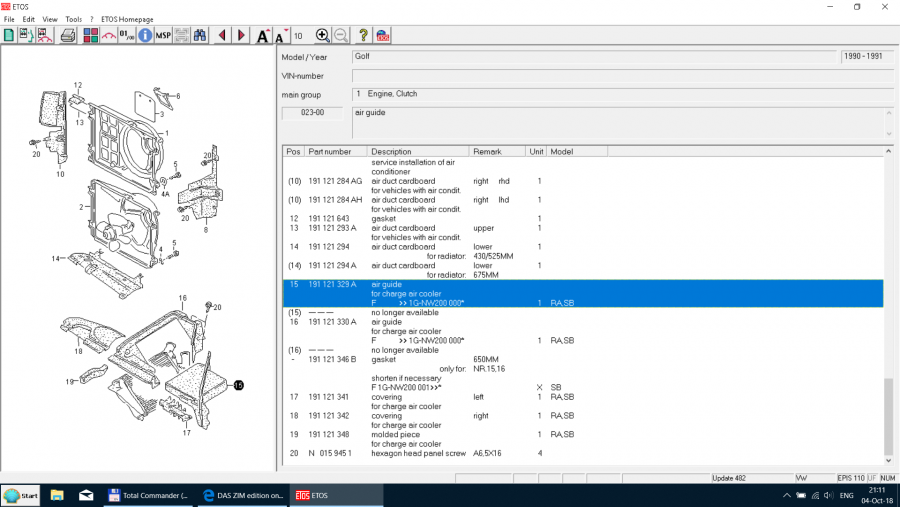900x507 pixels.
Task: Open the new document icon
Action: 9,36
